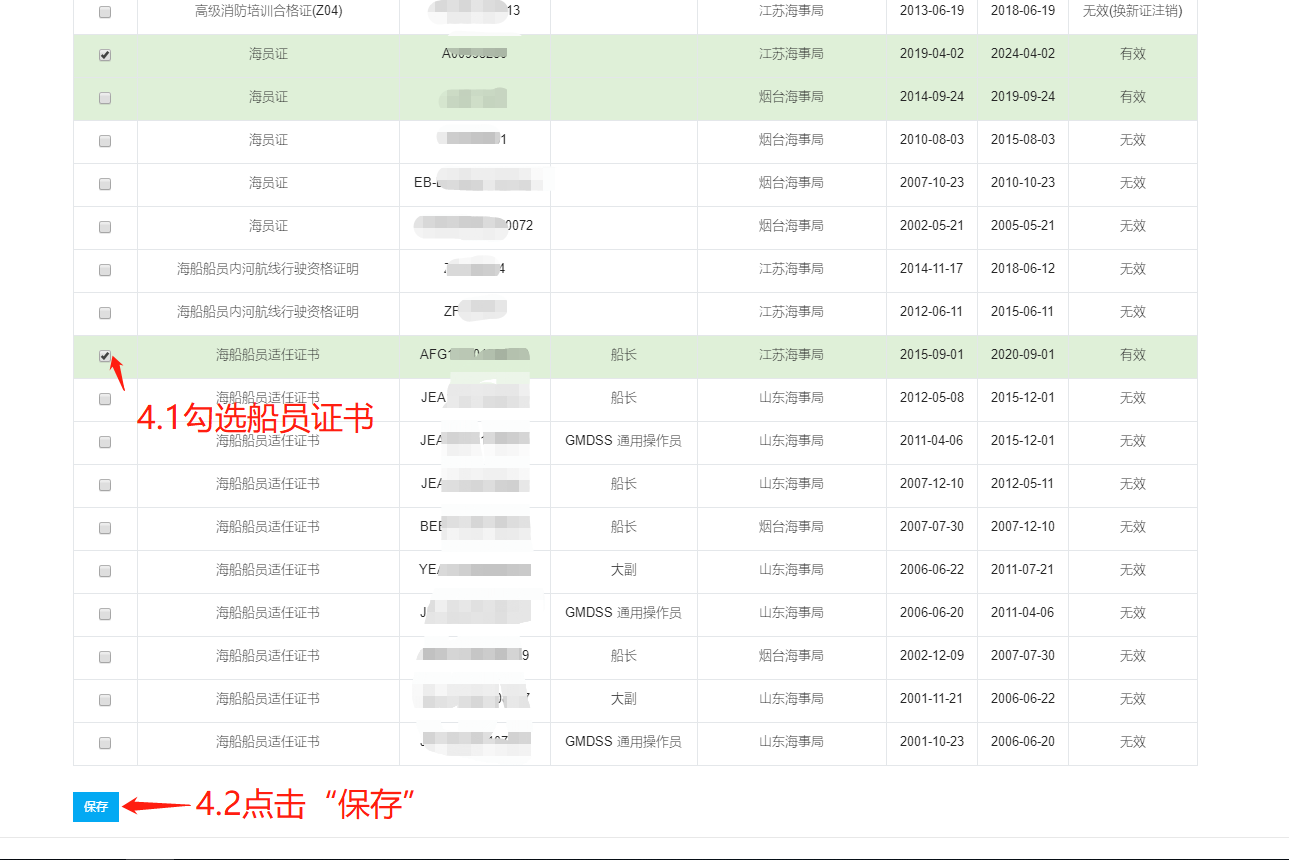Click the date 2019-04-02
This screenshot has width=1289, height=860.
click(931, 54)
